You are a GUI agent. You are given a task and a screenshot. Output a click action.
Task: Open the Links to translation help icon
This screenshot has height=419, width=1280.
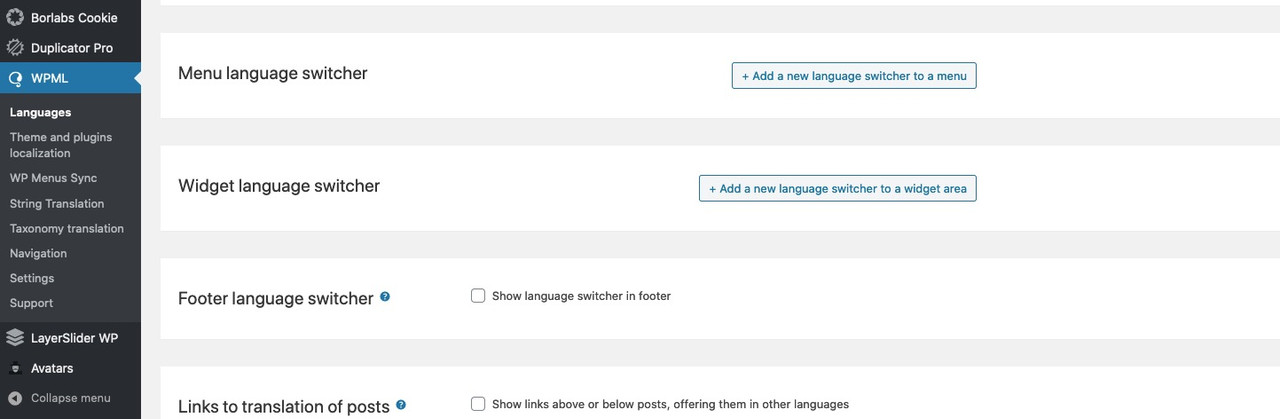401,405
